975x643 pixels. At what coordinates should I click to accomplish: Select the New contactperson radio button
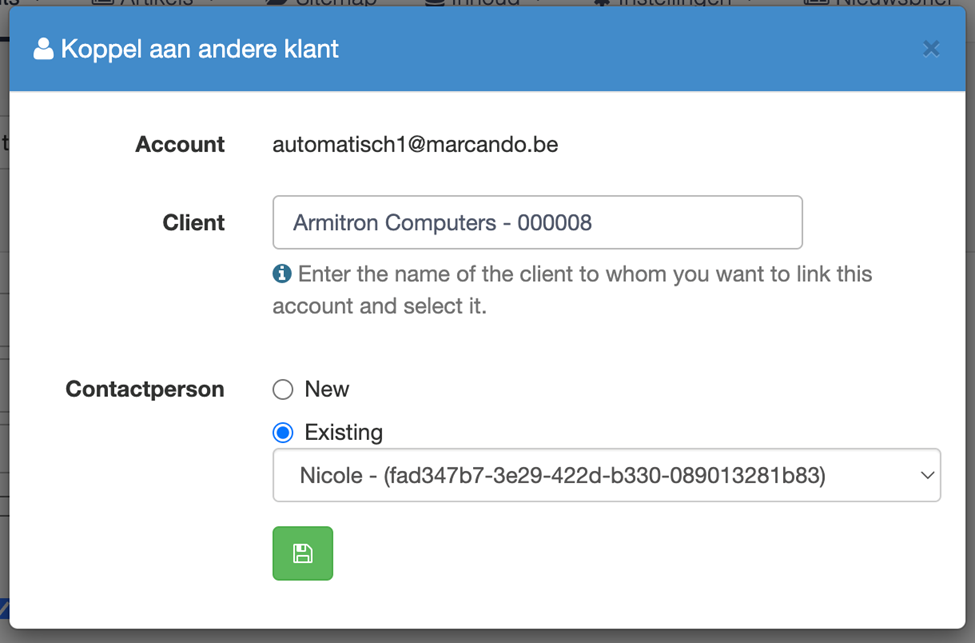point(283,389)
